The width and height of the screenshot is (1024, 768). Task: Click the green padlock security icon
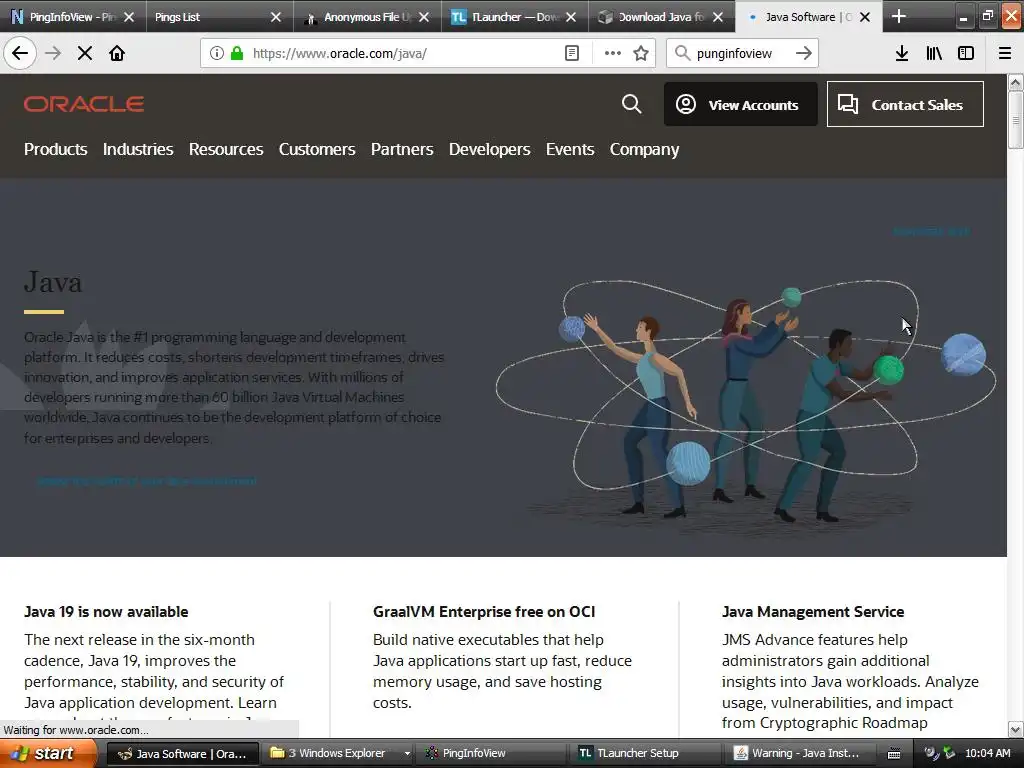pyautogui.click(x=236, y=53)
